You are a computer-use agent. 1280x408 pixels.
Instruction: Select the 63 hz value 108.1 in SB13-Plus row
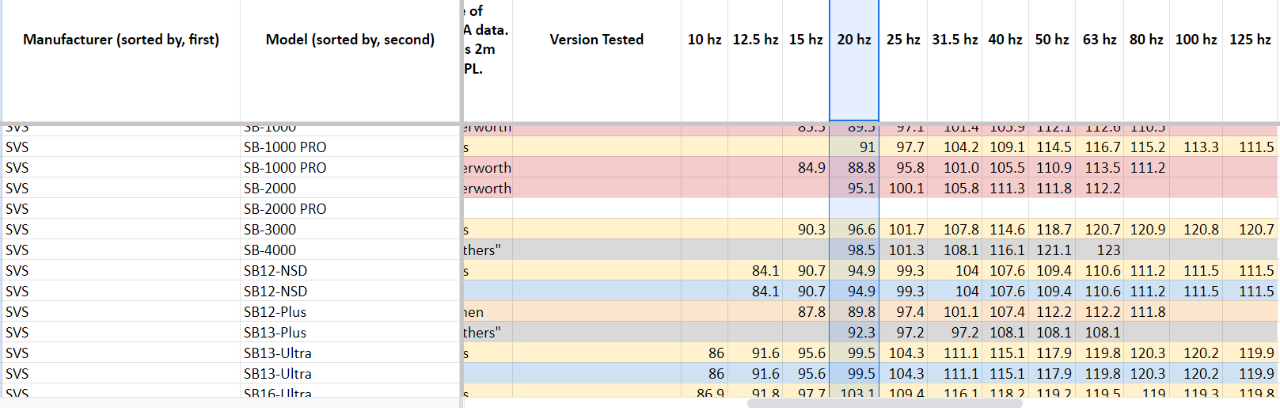click(1099, 332)
